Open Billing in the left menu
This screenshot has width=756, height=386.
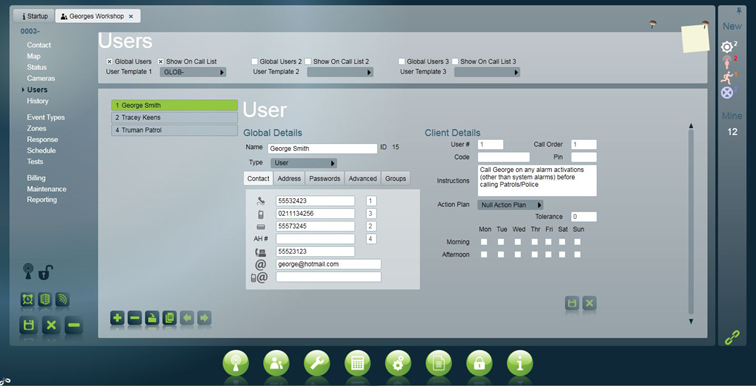(x=36, y=178)
